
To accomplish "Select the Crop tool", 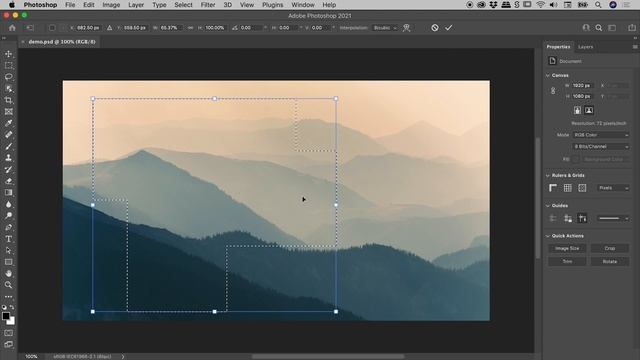I will click(9, 100).
